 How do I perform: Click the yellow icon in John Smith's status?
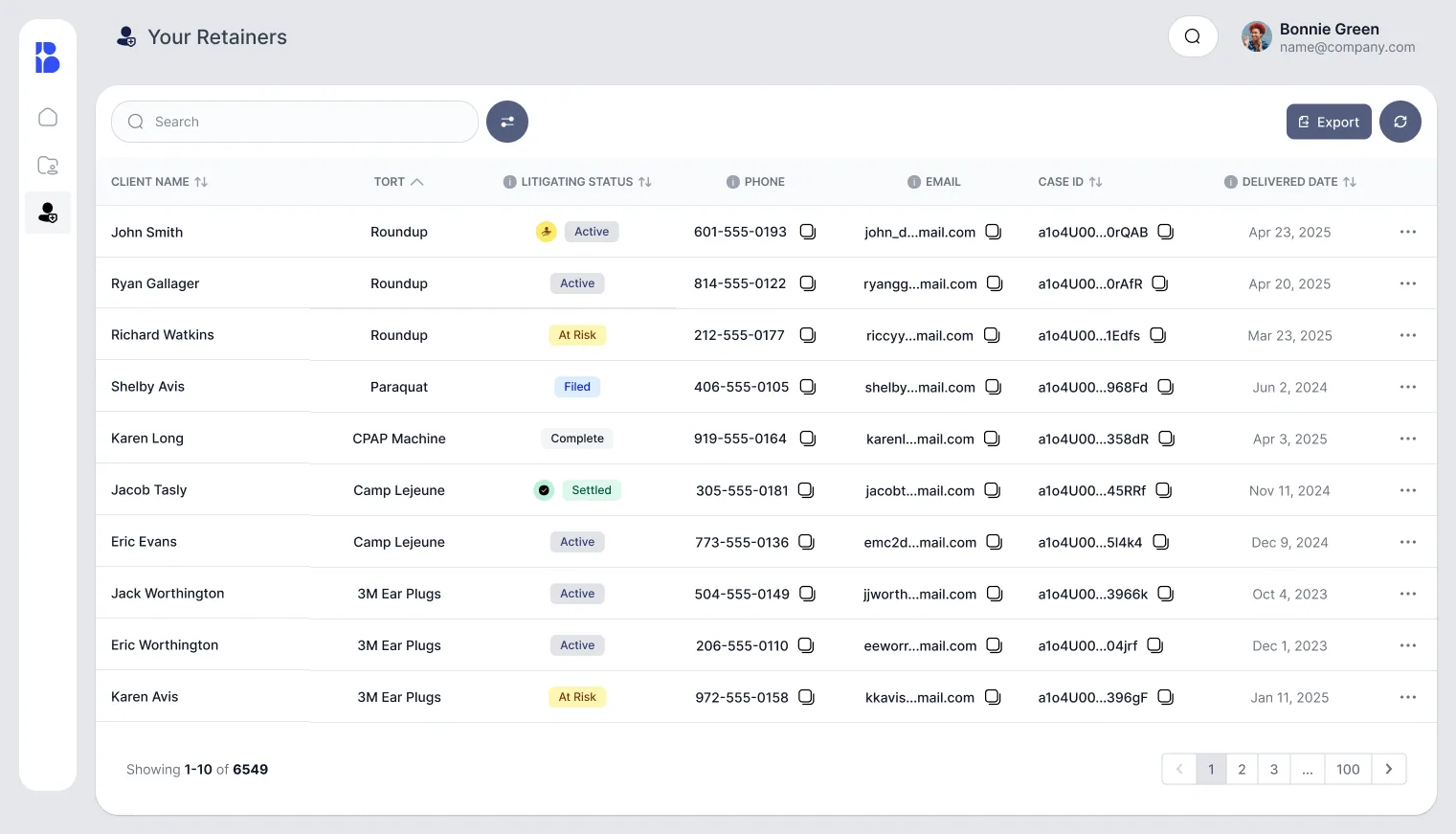[546, 232]
